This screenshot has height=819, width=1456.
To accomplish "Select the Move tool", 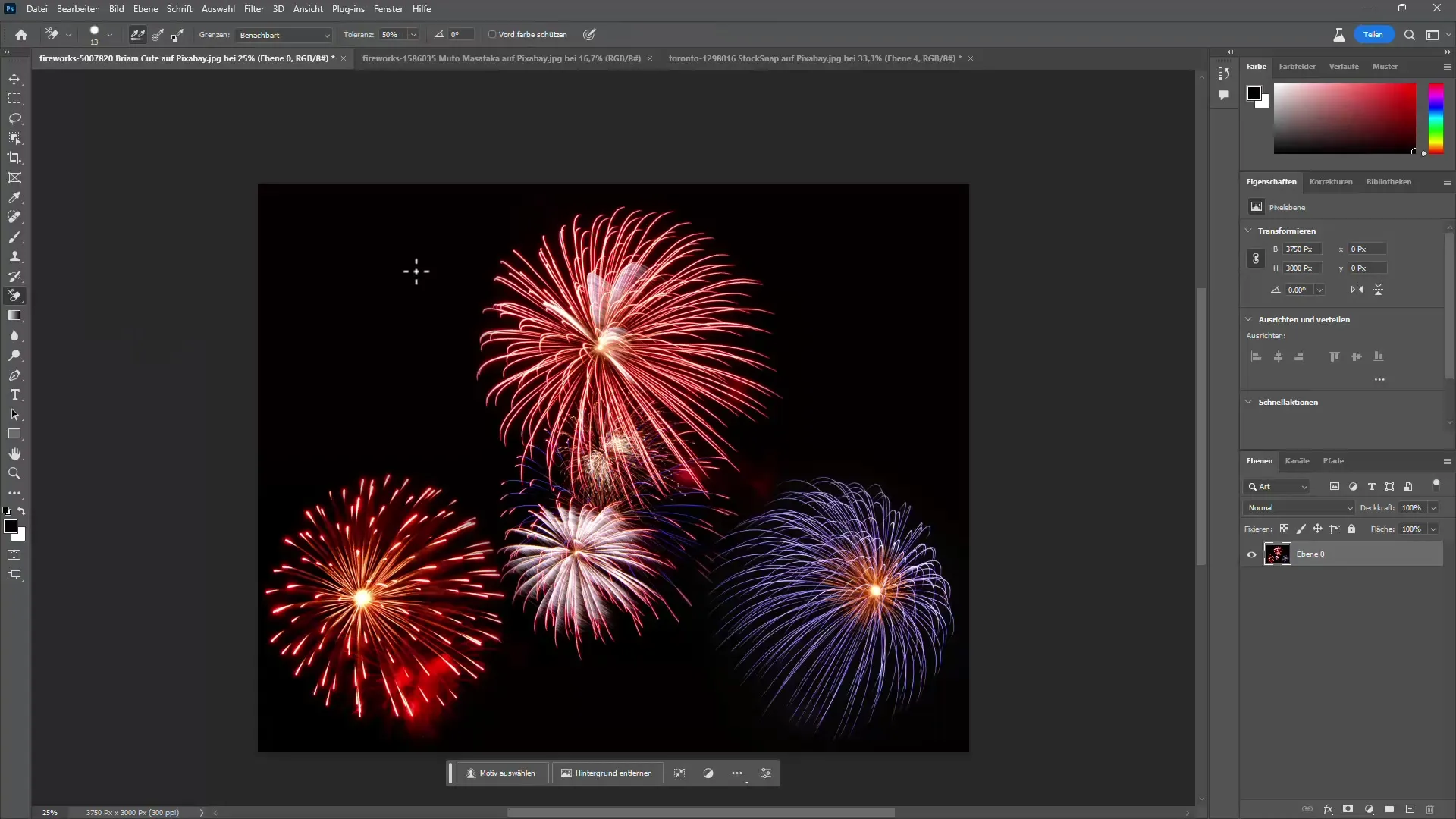I will (x=14, y=79).
